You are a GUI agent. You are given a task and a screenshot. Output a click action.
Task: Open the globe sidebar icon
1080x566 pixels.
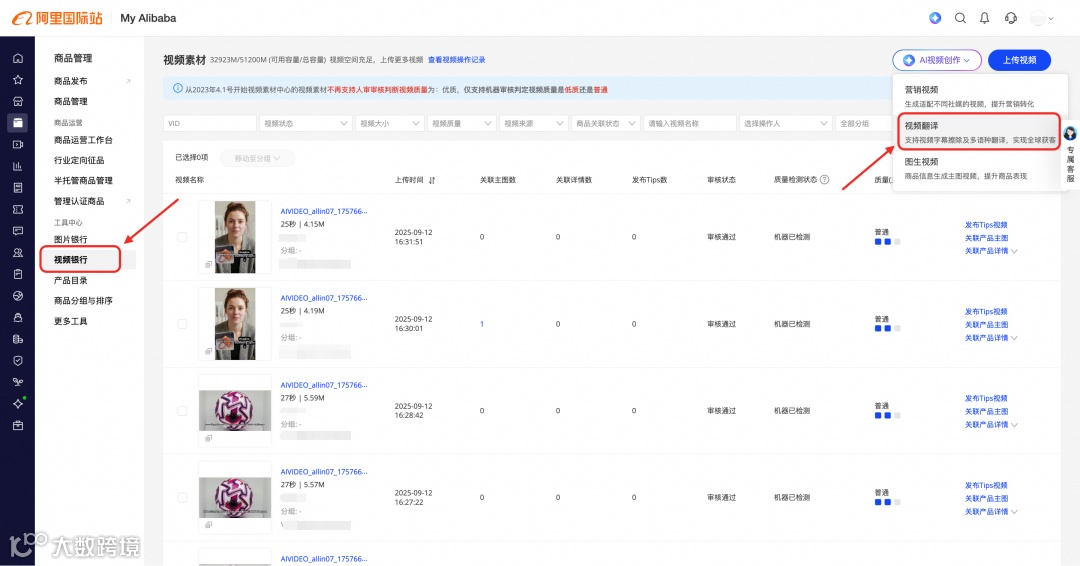[18, 296]
